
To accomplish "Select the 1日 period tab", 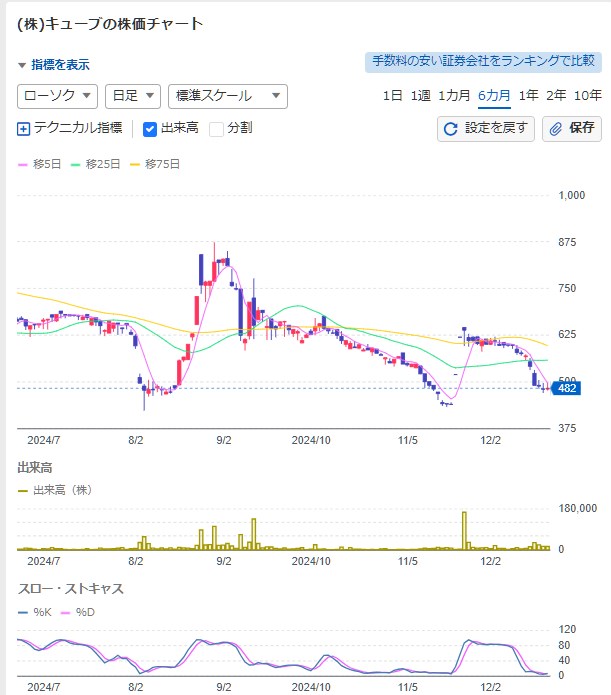I will click(x=392, y=95).
